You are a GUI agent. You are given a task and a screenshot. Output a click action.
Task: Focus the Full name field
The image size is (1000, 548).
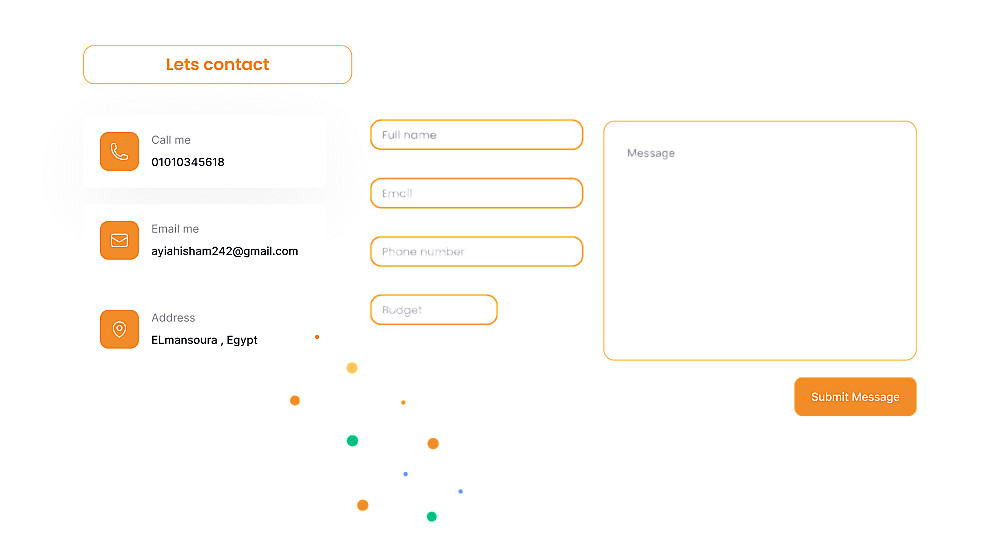pyautogui.click(x=476, y=135)
